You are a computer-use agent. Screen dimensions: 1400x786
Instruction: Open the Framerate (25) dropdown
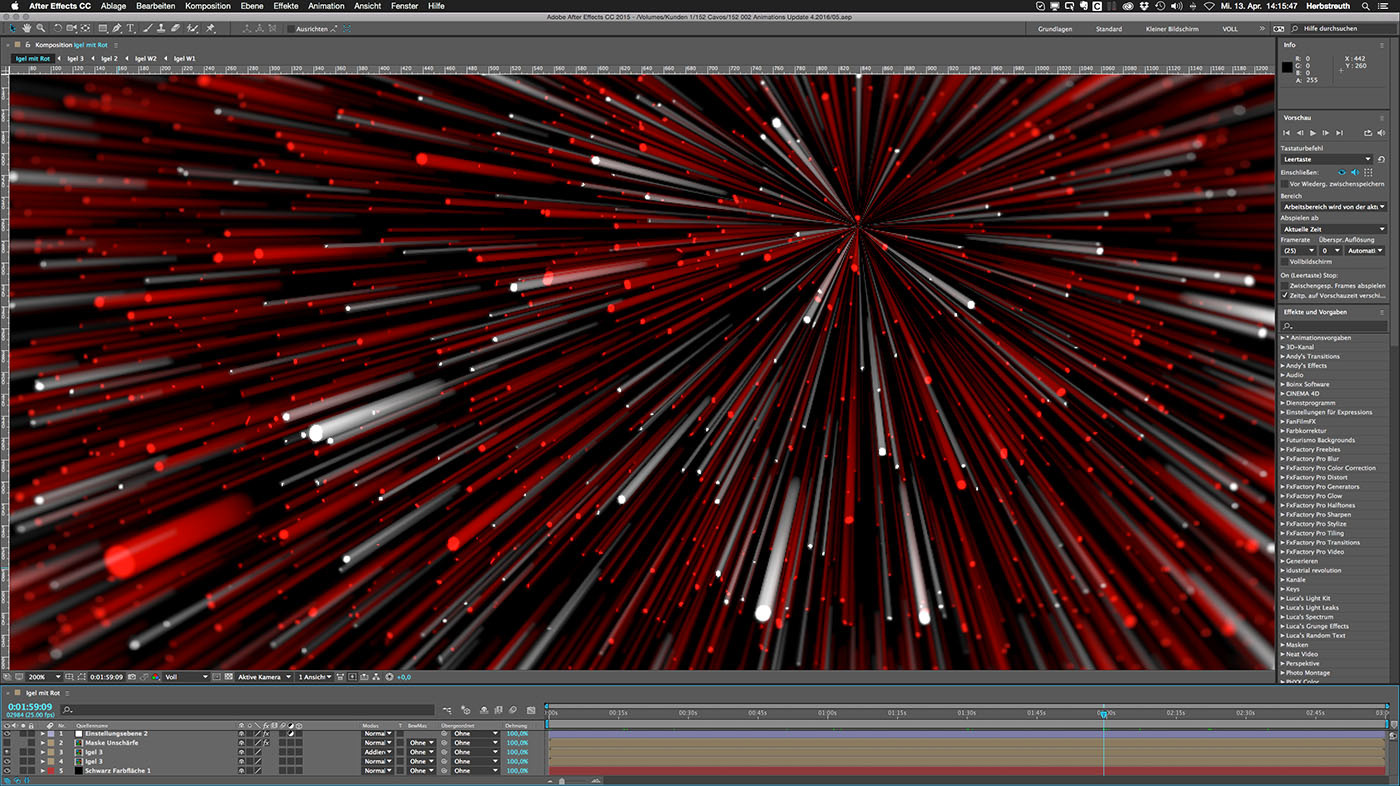click(1298, 250)
